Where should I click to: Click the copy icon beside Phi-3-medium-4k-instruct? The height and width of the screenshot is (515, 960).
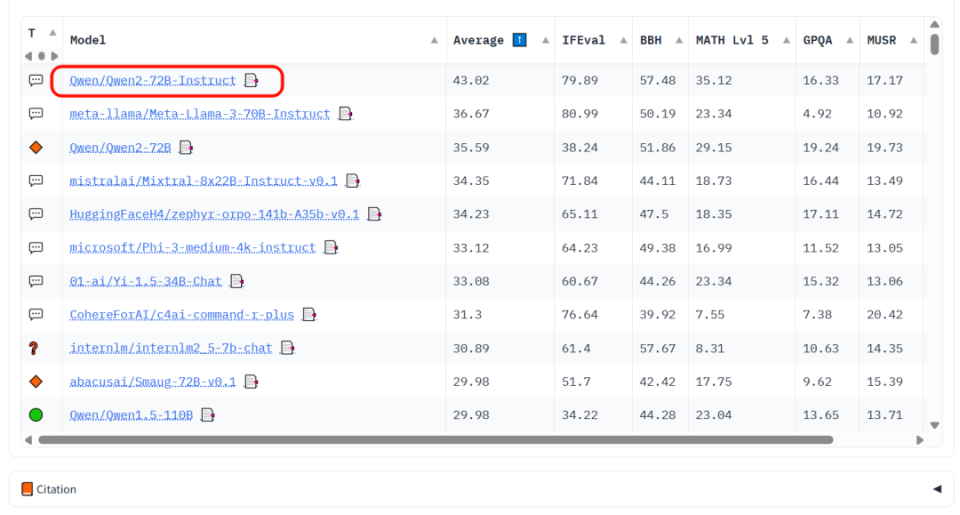[x=331, y=247]
